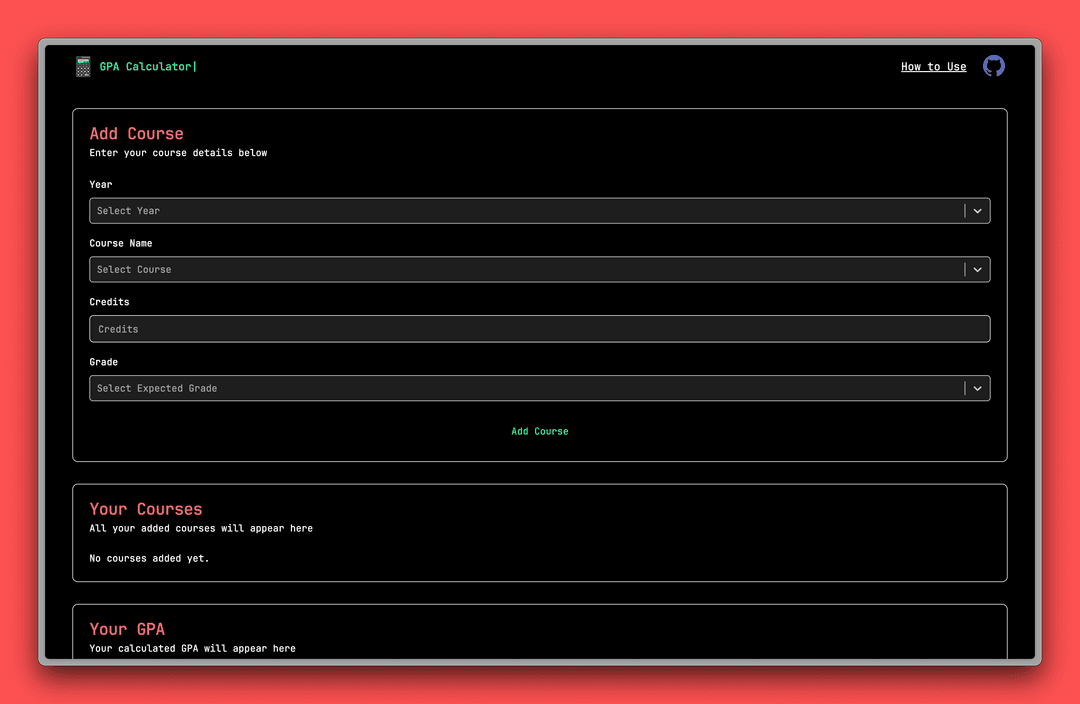This screenshot has height=704, width=1080.
Task: Click 'All your added courses will appear here'
Action: click(x=201, y=528)
